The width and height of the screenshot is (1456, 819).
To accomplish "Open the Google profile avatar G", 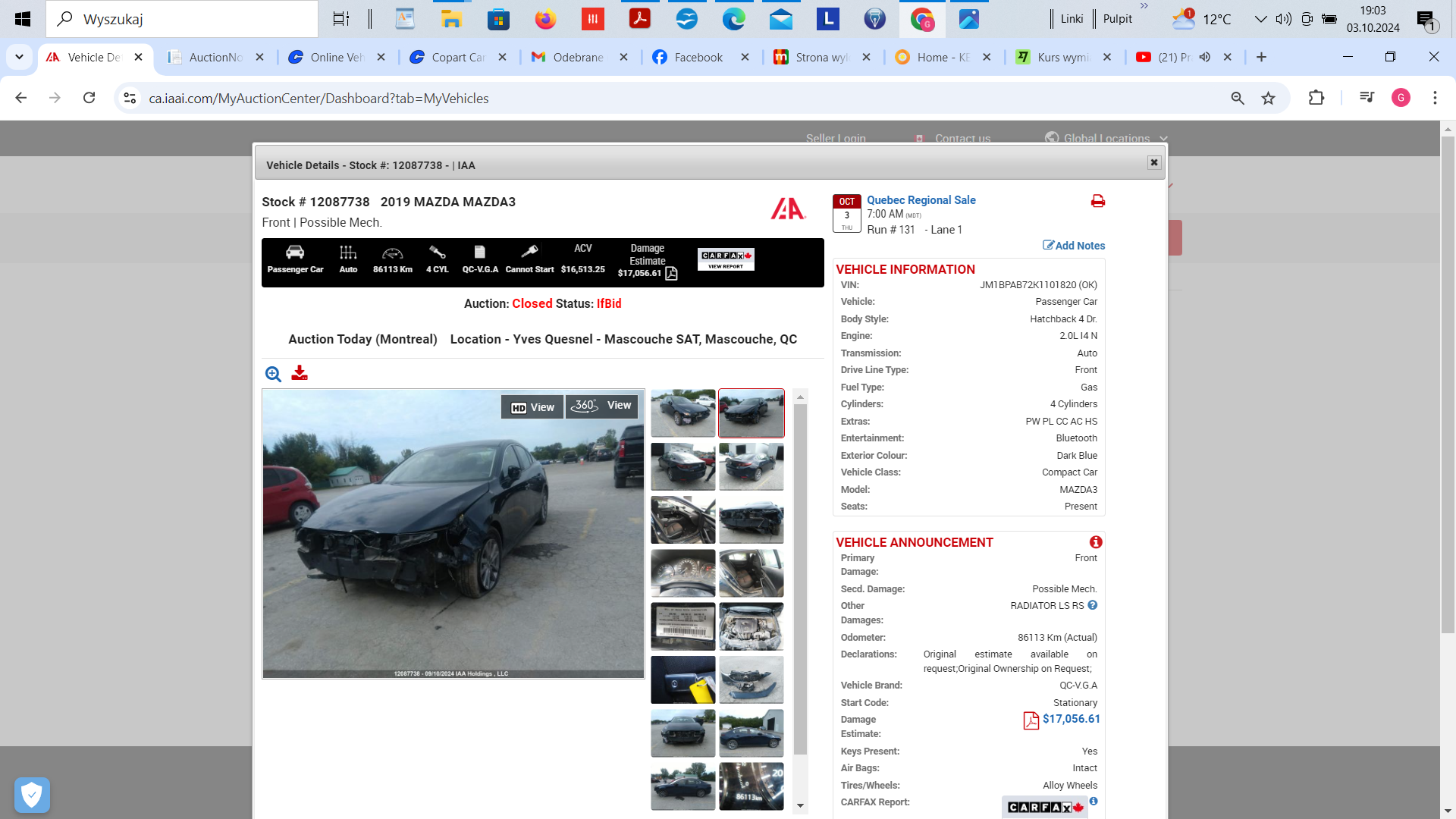I will [x=1401, y=98].
